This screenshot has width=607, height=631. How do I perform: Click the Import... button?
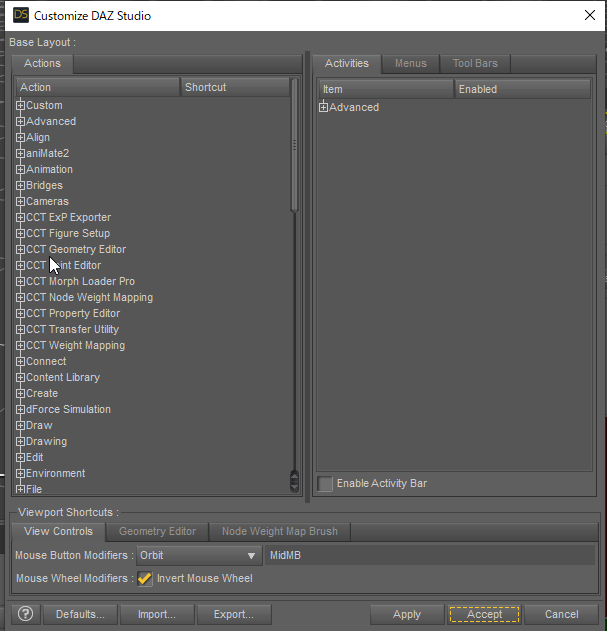point(157,614)
